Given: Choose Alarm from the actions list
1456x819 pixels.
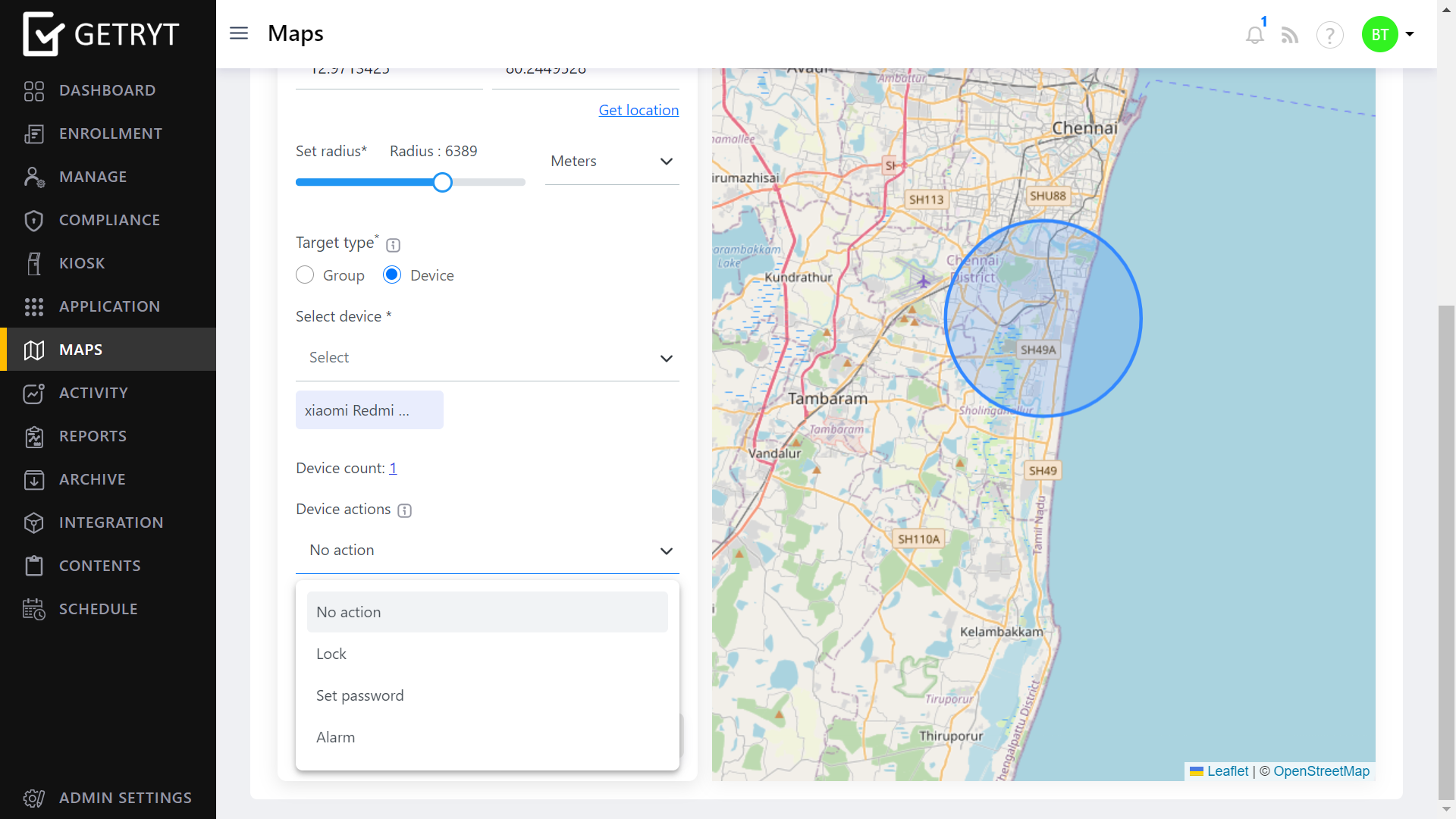Looking at the screenshot, I should tap(335, 737).
